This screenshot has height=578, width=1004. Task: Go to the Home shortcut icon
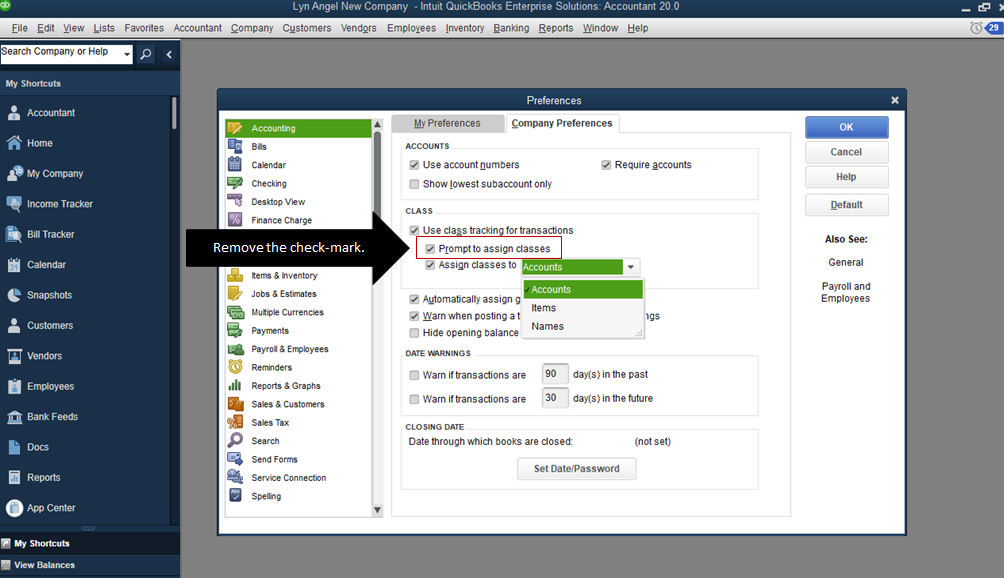pos(14,143)
